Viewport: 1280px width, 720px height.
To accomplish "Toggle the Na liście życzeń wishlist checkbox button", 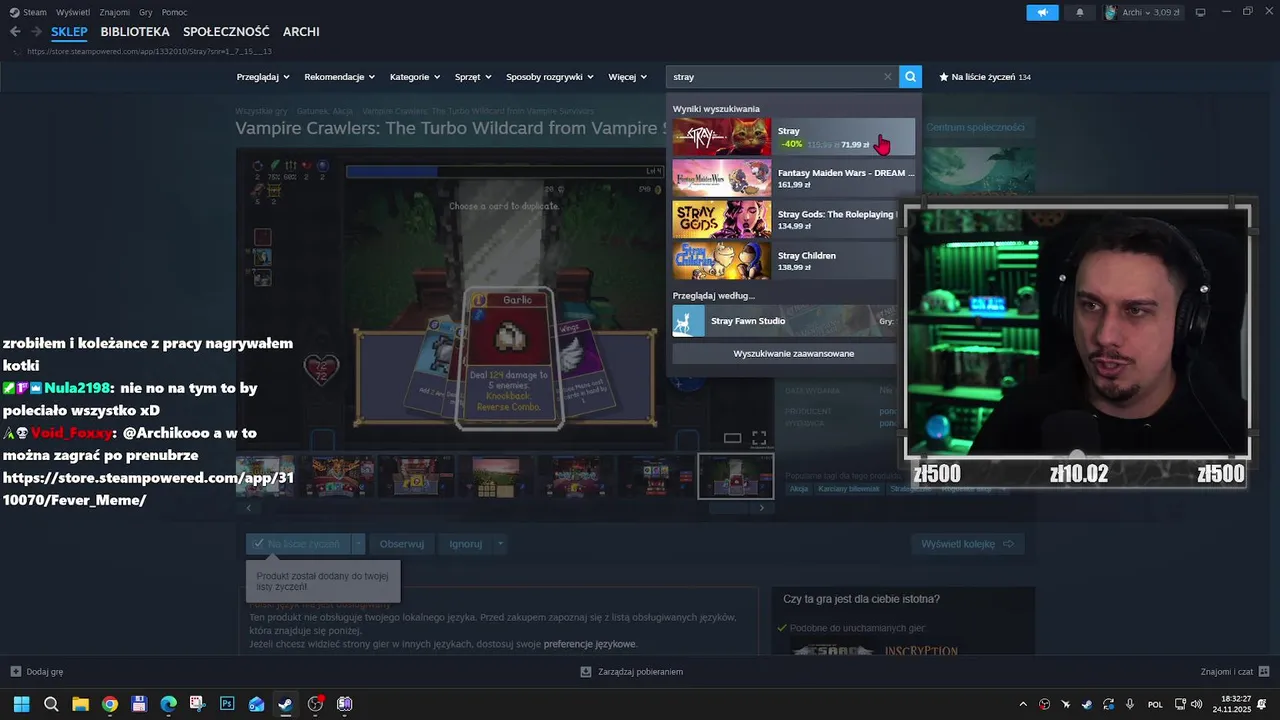I will coord(298,544).
